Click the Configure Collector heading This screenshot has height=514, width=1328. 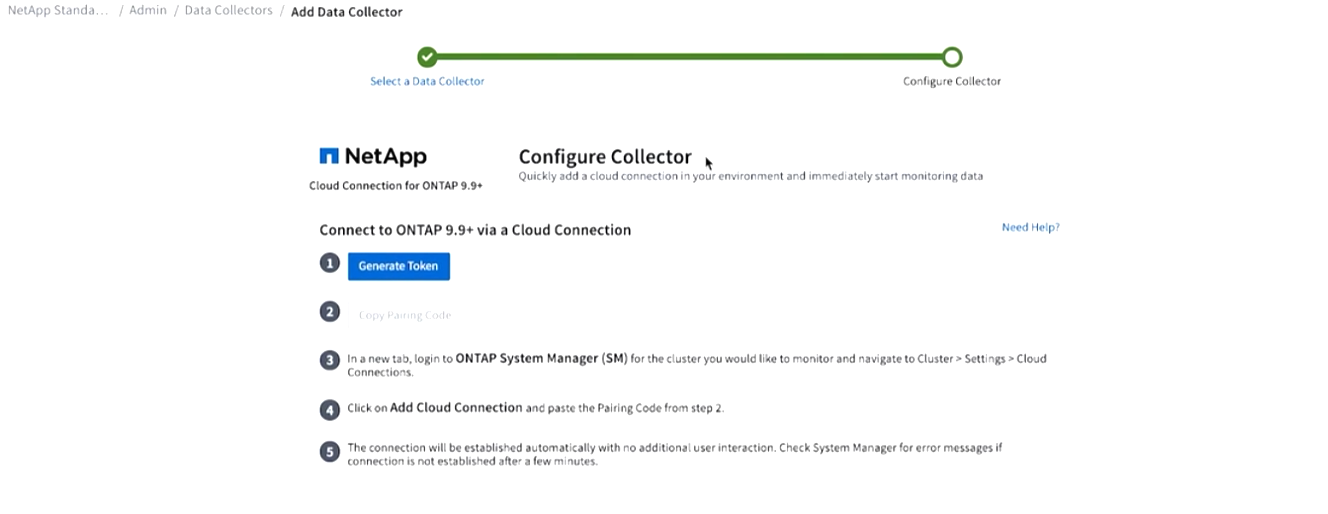605,157
